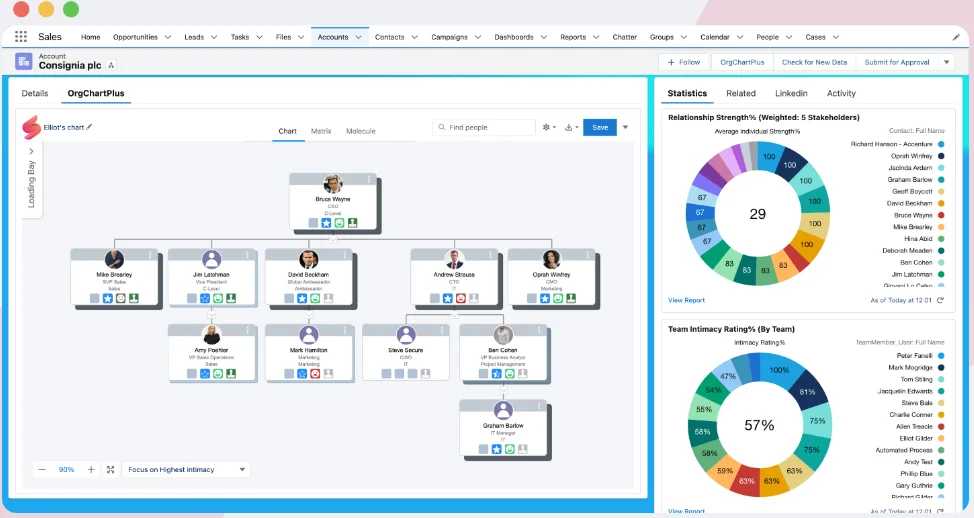The height and width of the screenshot is (518, 974).
Task: Click Bruce Wayne's green smiley icon
Action: point(339,222)
